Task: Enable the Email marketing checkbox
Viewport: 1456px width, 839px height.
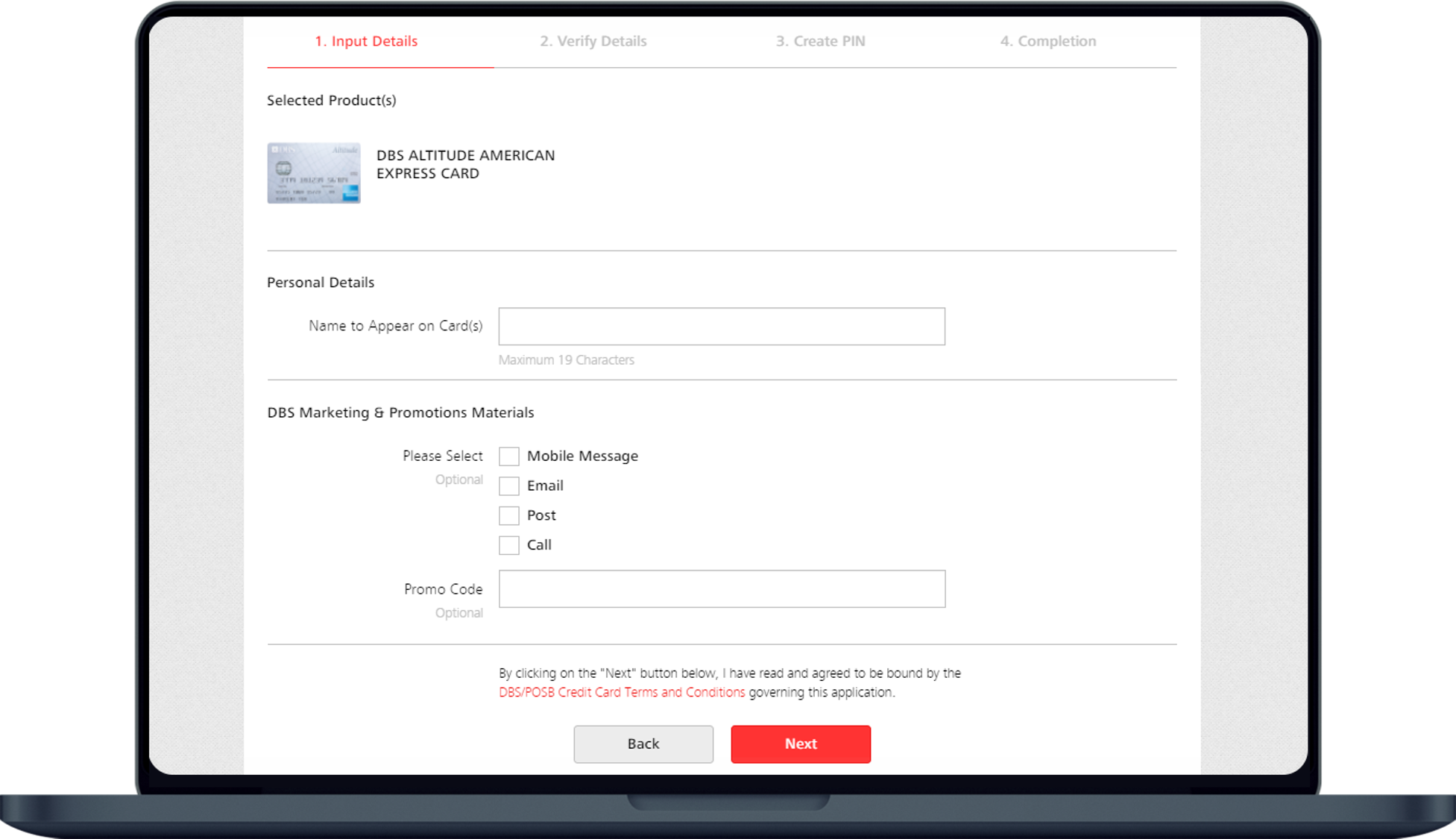Action: click(508, 486)
